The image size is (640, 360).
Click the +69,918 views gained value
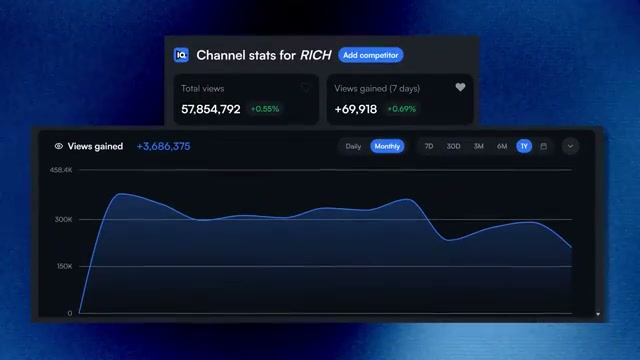click(x=356, y=109)
